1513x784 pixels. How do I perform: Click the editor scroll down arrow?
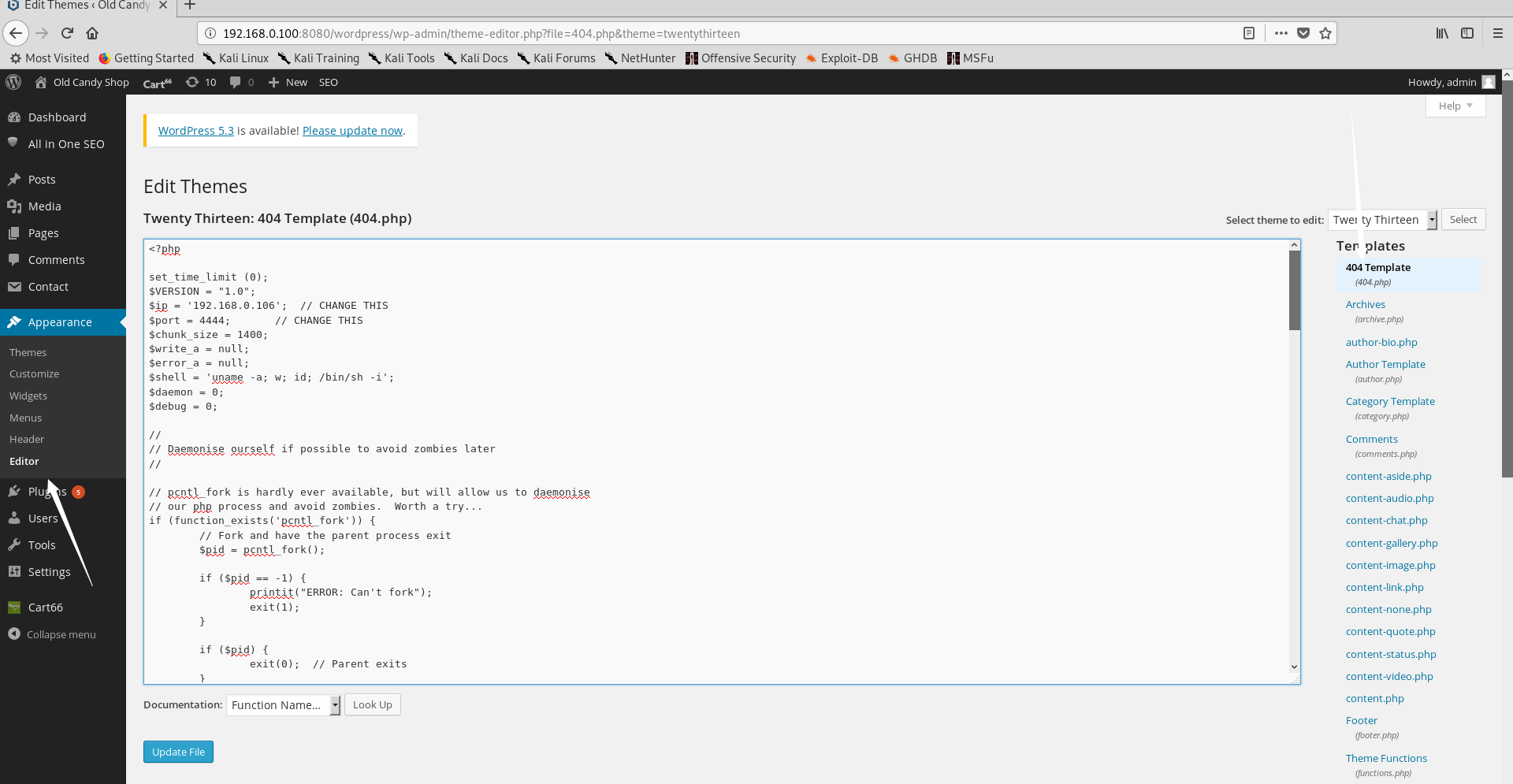pyautogui.click(x=1294, y=667)
